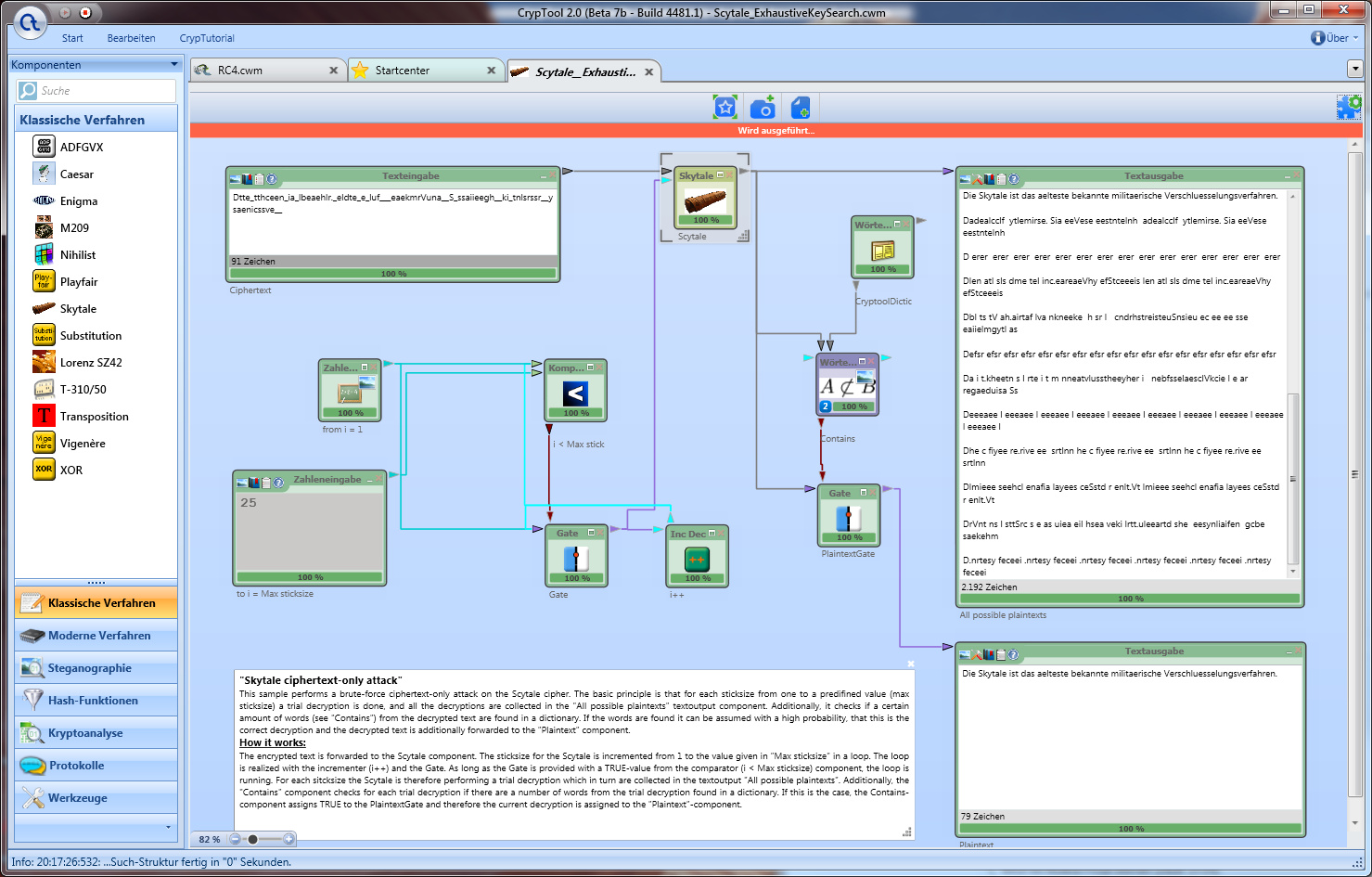Open Hash-Funktionen category
Screen dimensions: 1372x877
[x=96, y=701]
